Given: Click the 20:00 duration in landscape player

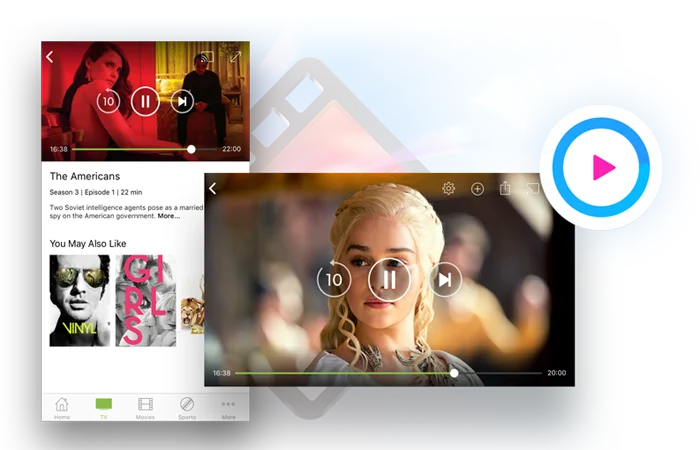Looking at the screenshot, I should 557,373.
